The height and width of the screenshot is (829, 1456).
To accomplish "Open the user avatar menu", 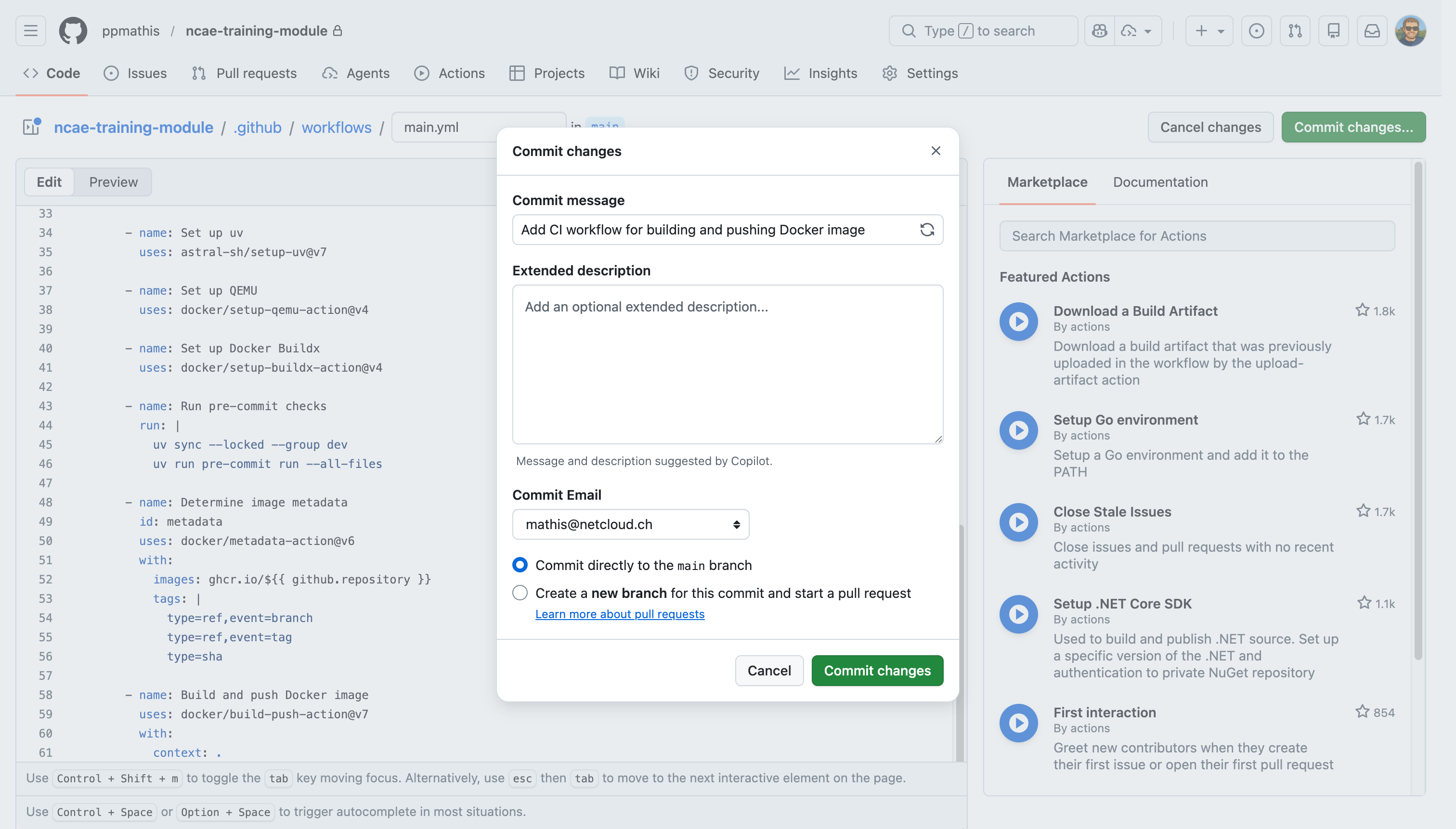I will pyautogui.click(x=1410, y=31).
